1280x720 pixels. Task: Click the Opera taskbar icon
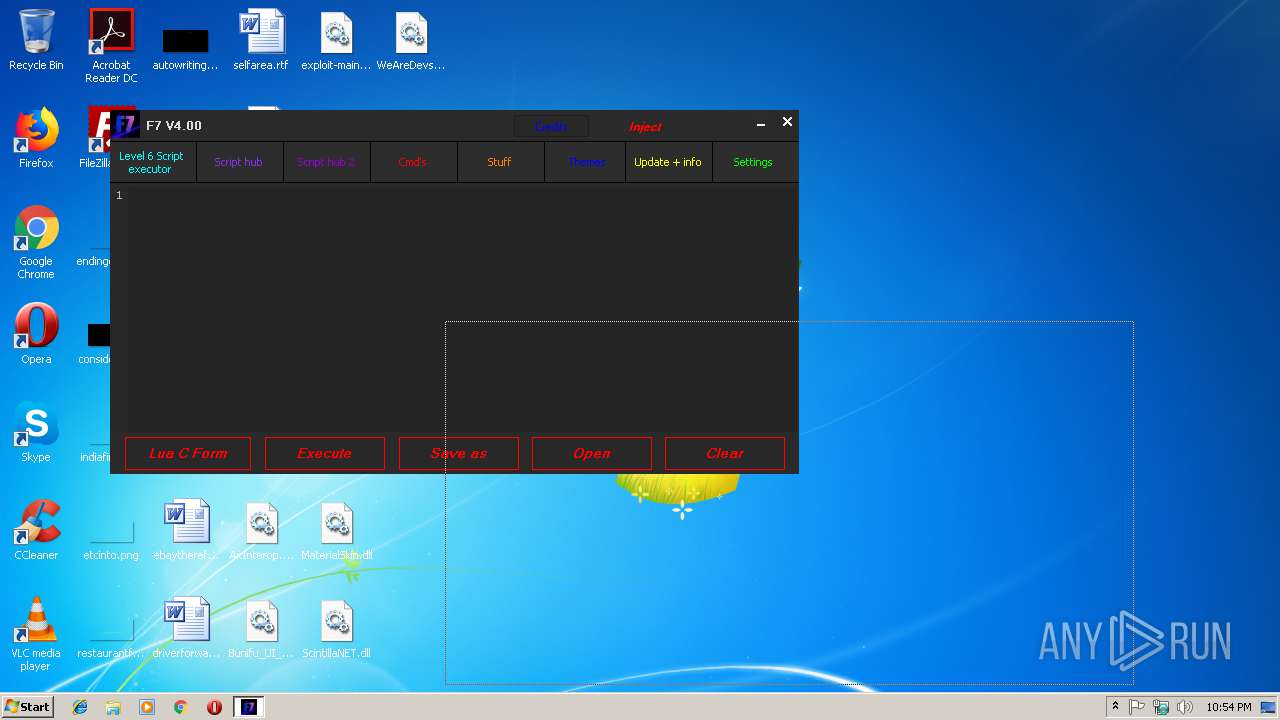pos(214,707)
